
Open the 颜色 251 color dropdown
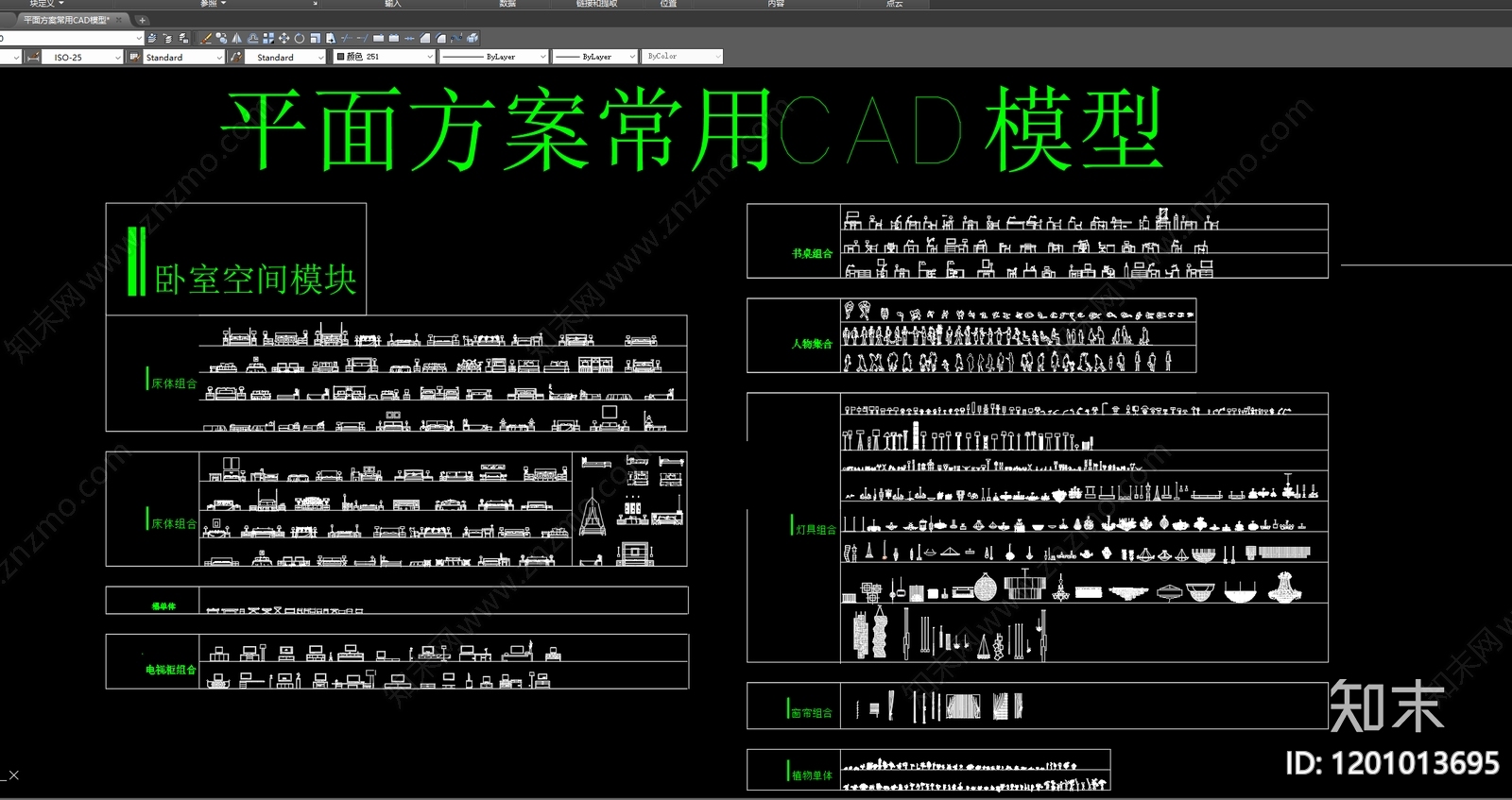(x=384, y=58)
